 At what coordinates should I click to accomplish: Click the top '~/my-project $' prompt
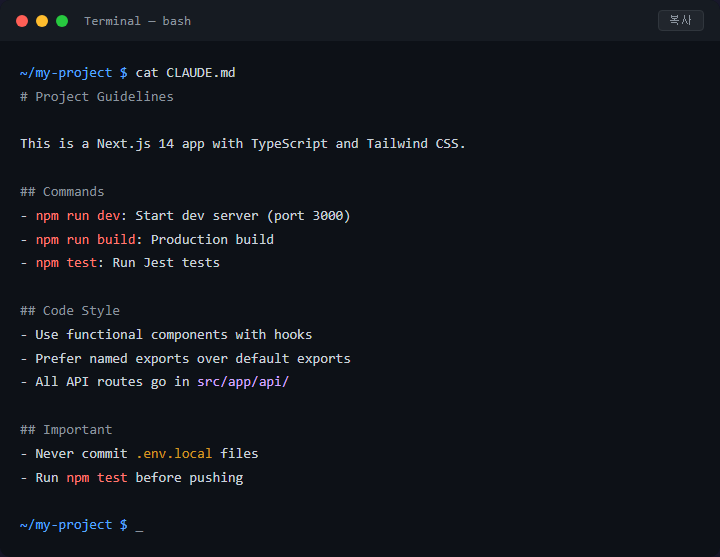73,73
